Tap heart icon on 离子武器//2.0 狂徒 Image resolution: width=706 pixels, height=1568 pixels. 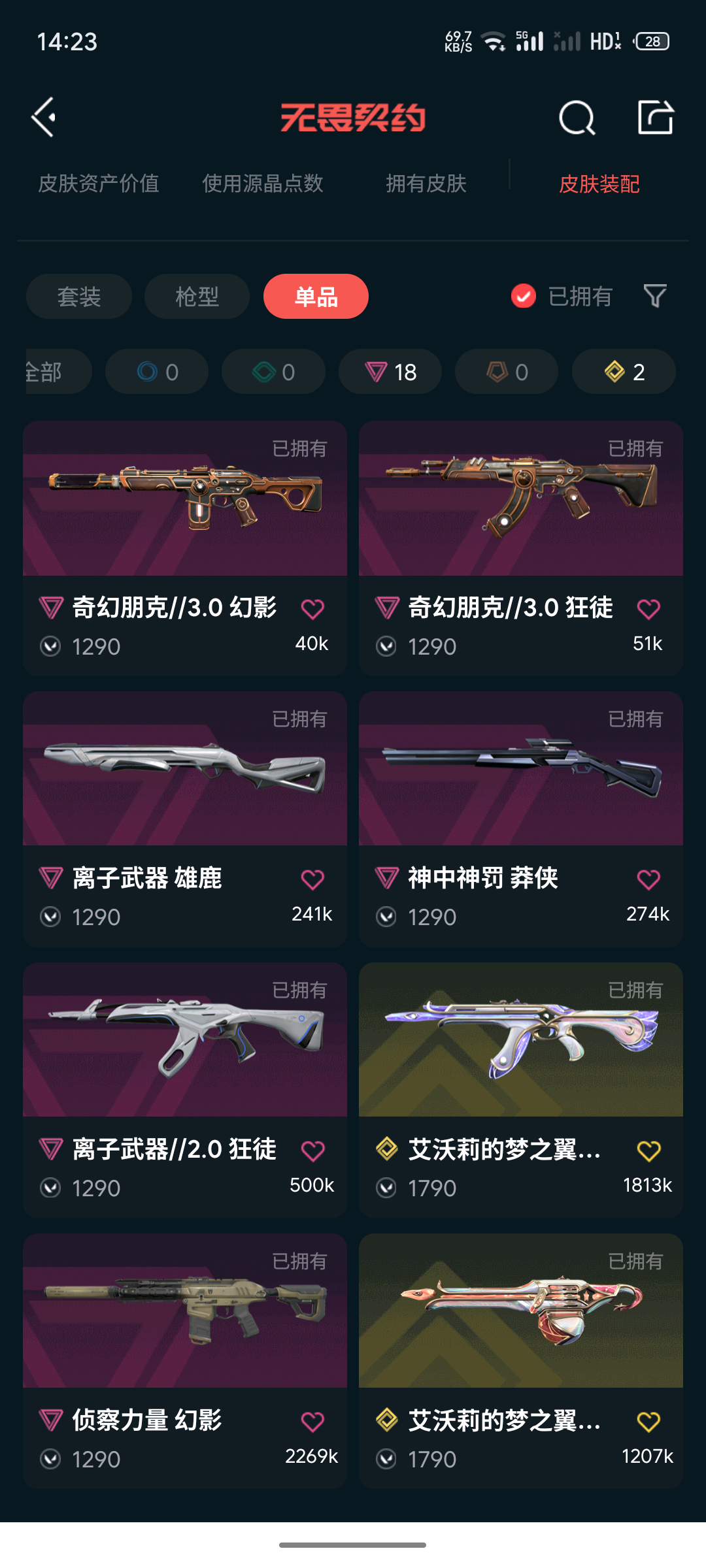[312, 1151]
